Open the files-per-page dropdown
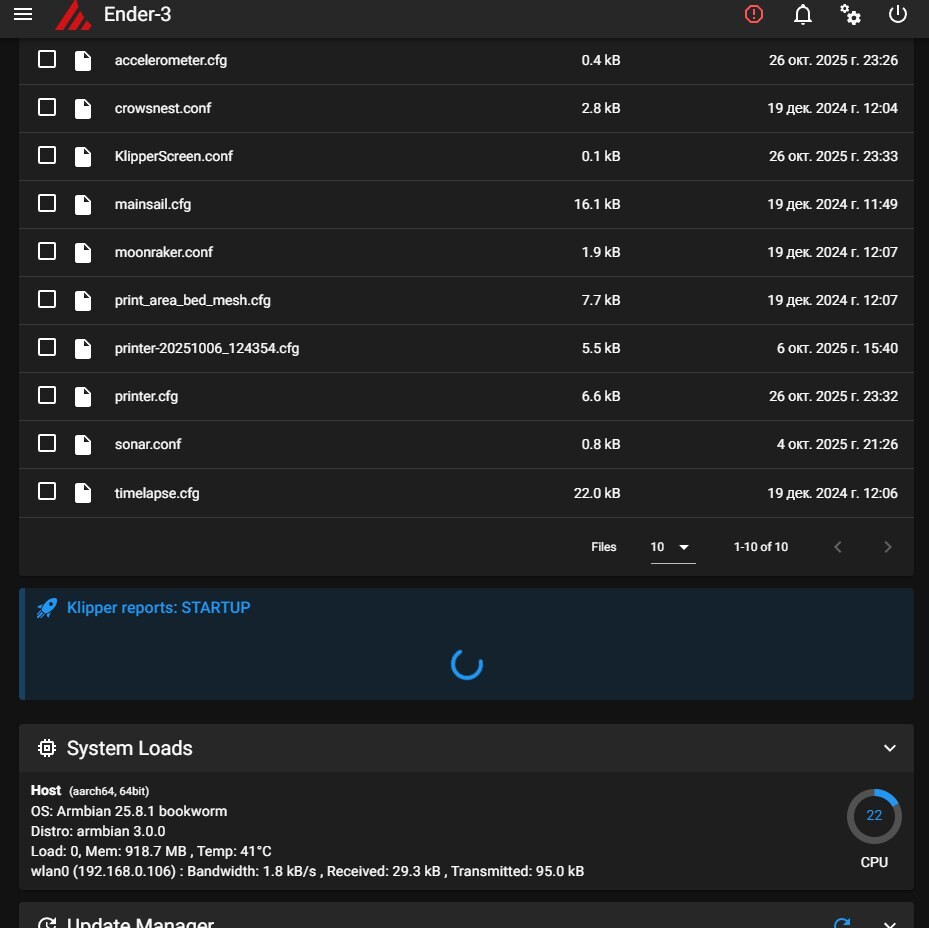The width and height of the screenshot is (929, 928). (x=672, y=547)
